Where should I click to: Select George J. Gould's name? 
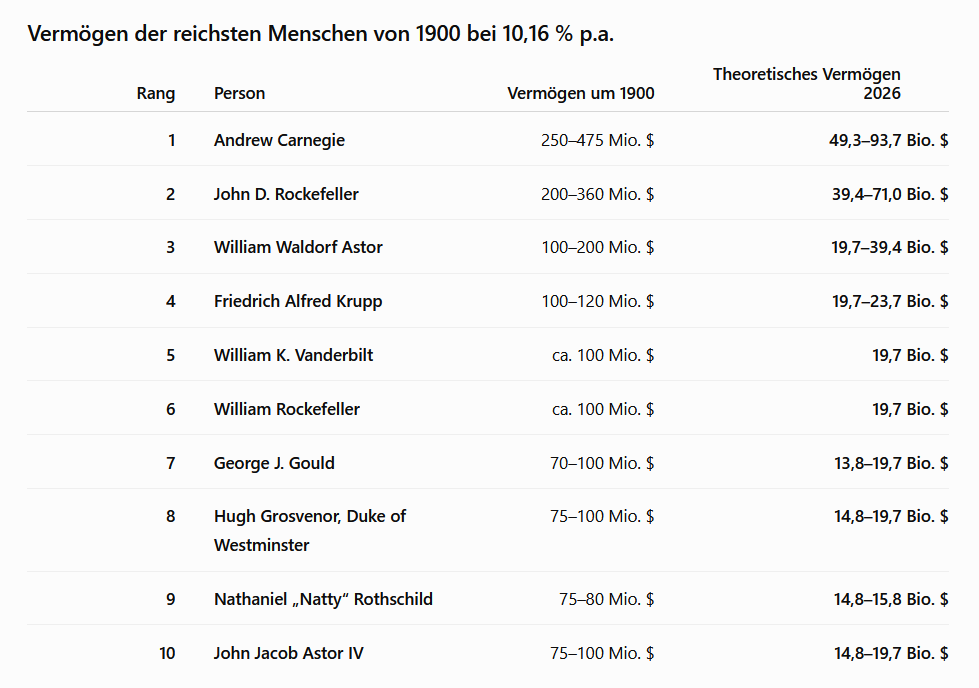point(274,463)
